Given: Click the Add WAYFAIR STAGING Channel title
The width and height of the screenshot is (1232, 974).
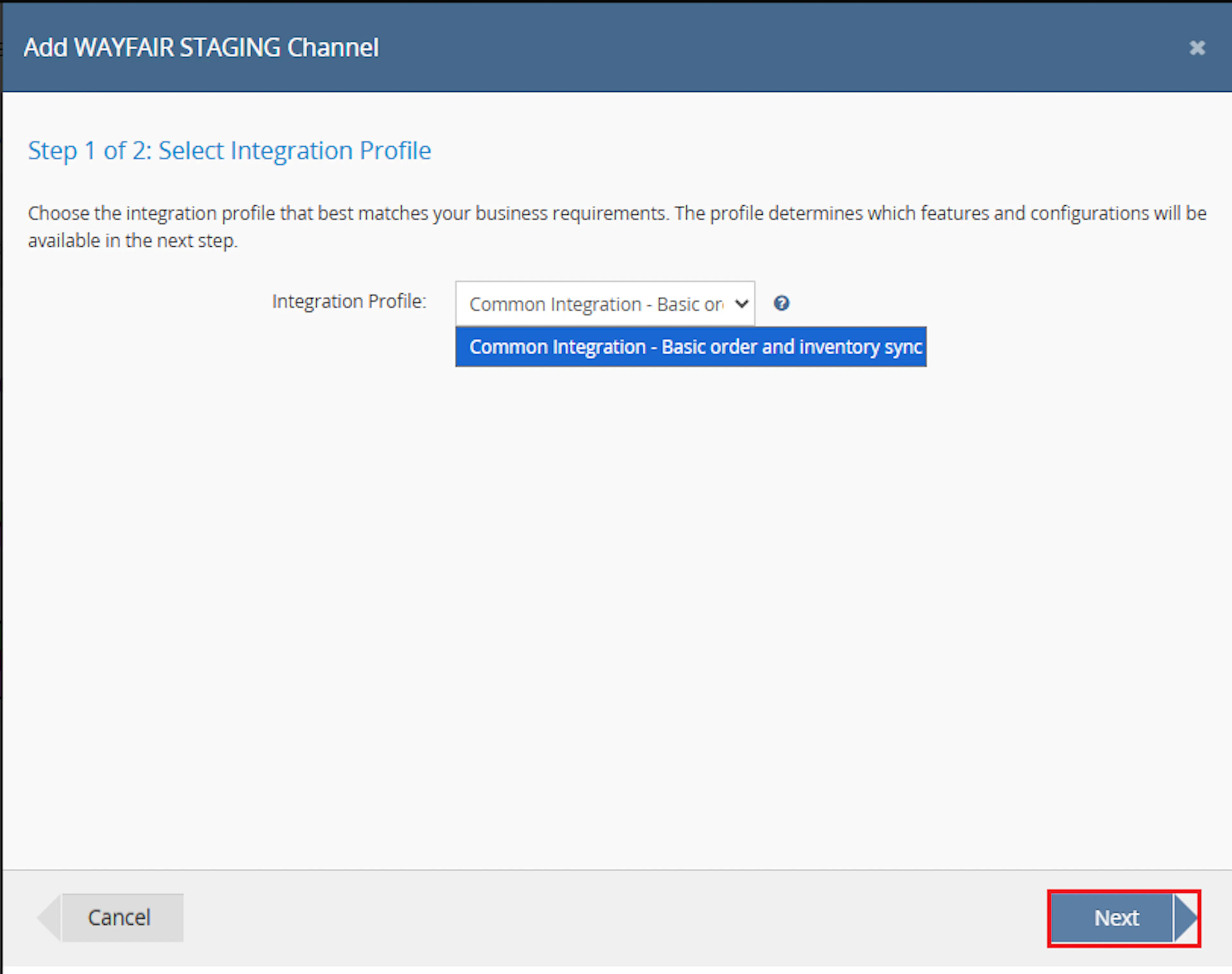Looking at the screenshot, I should pos(201,47).
